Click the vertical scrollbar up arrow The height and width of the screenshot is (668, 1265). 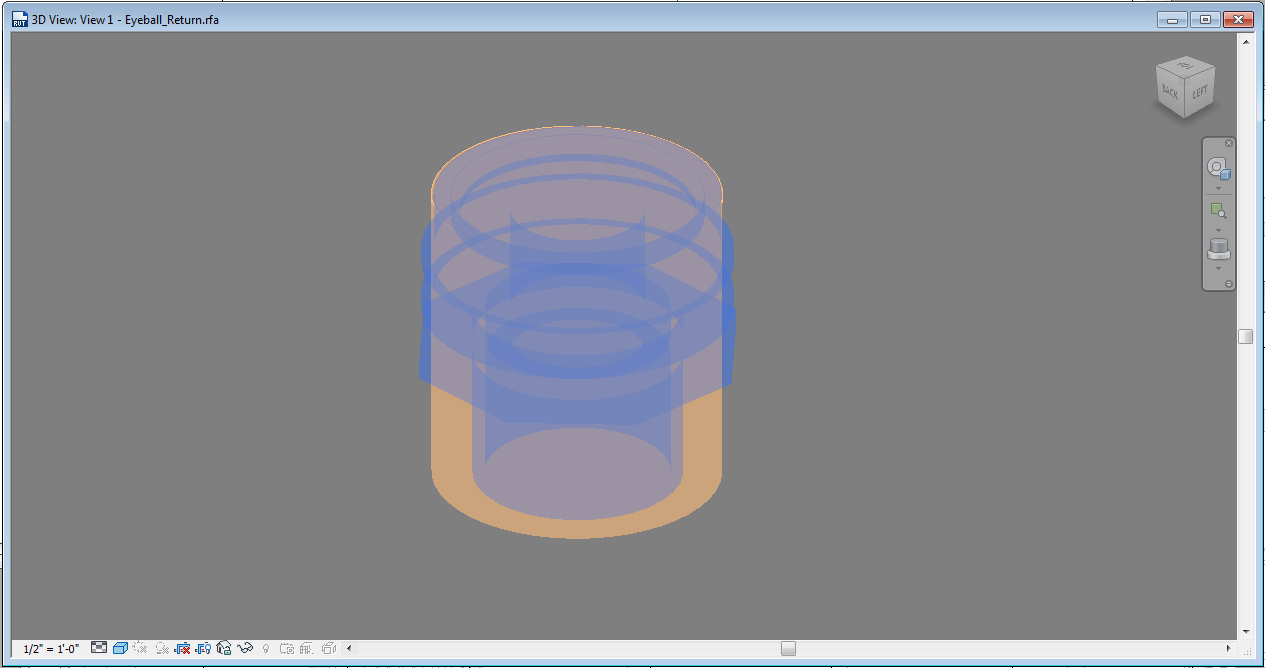point(1245,41)
